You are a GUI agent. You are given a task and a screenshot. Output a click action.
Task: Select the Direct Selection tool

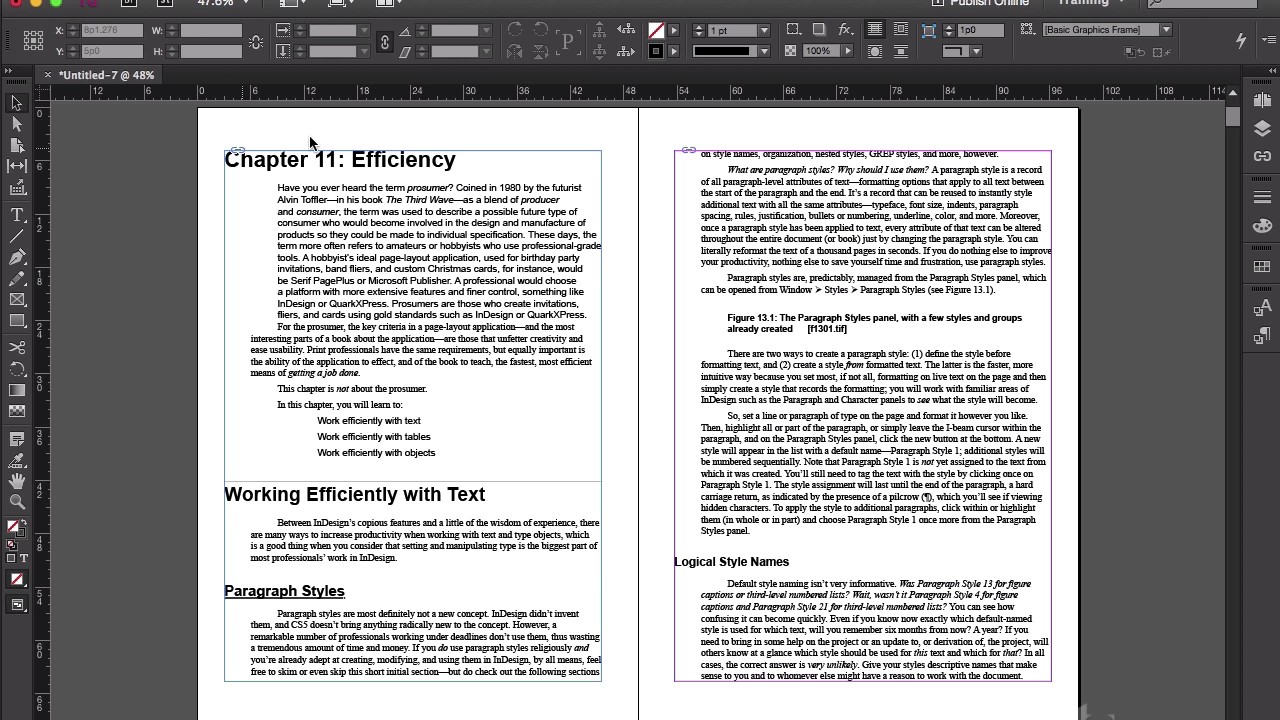point(17,124)
